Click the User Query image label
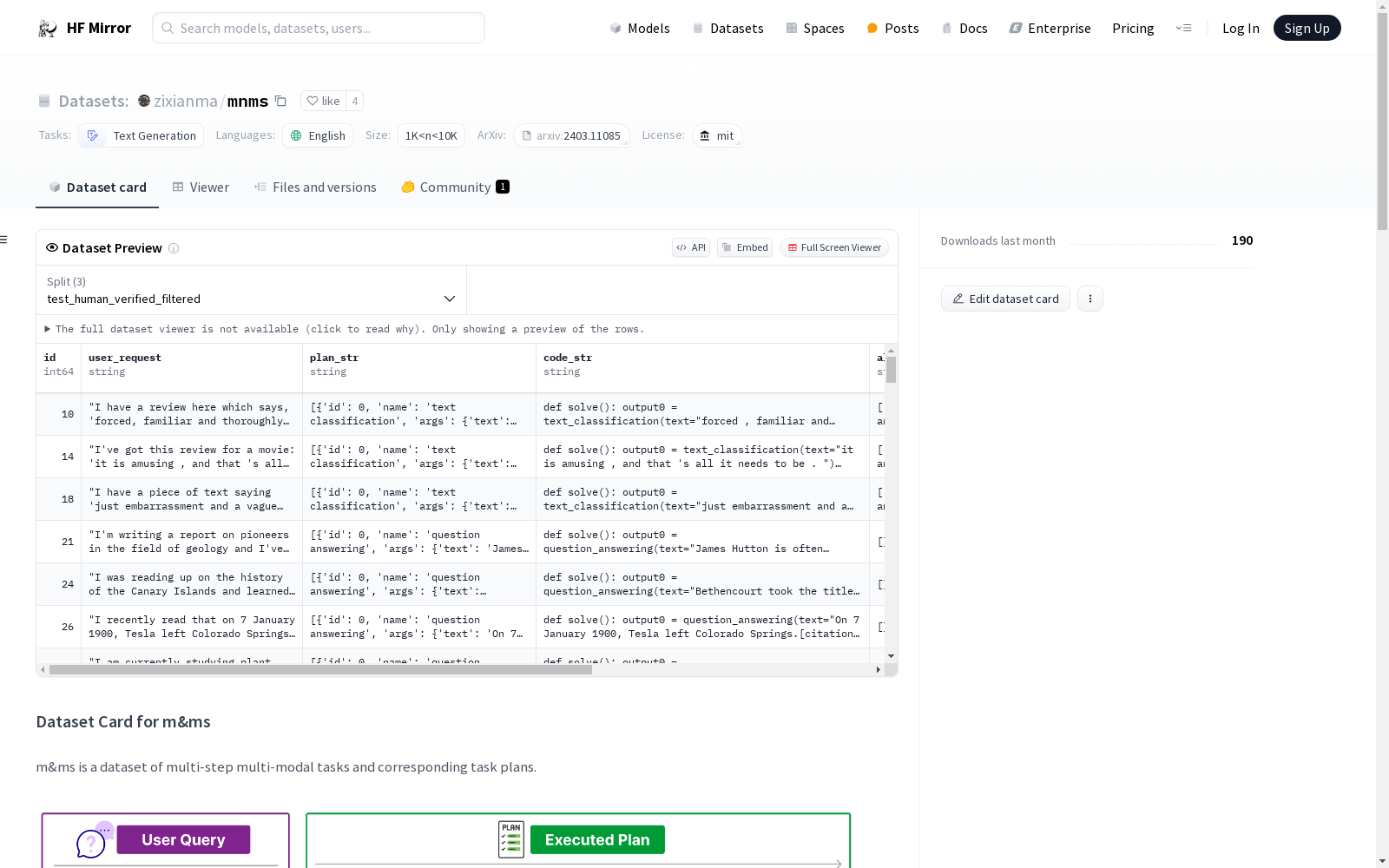 click(183, 839)
